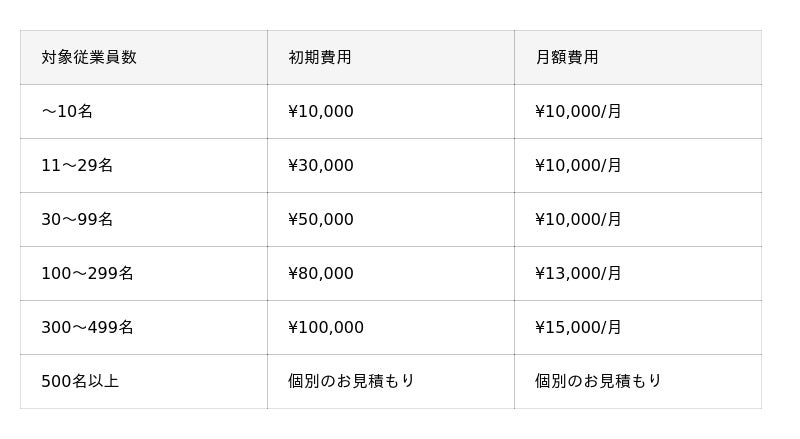Click 個別のお見積もり in 月額費用 column

click(598, 381)
